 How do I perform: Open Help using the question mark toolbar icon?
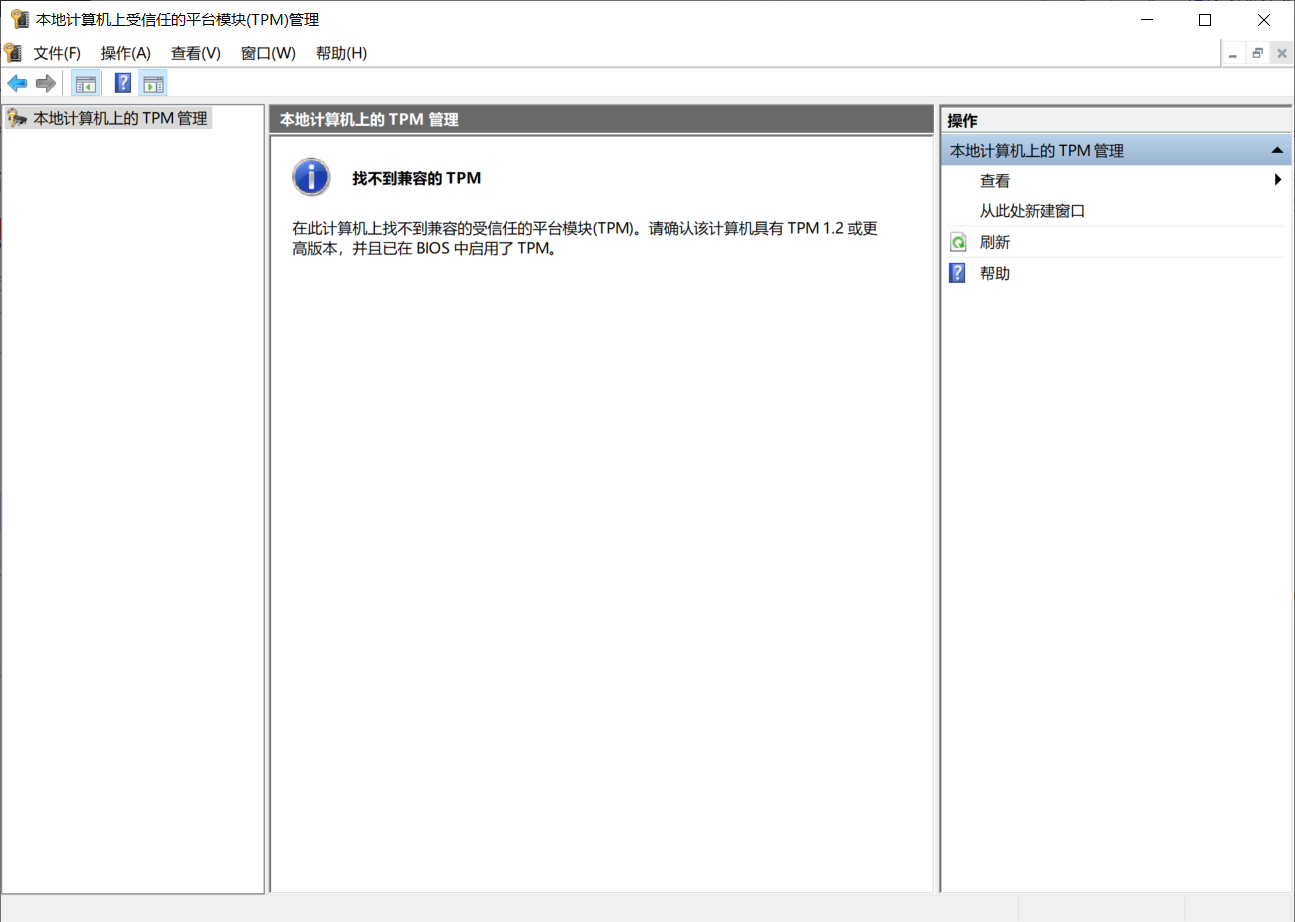click(121, 83)
